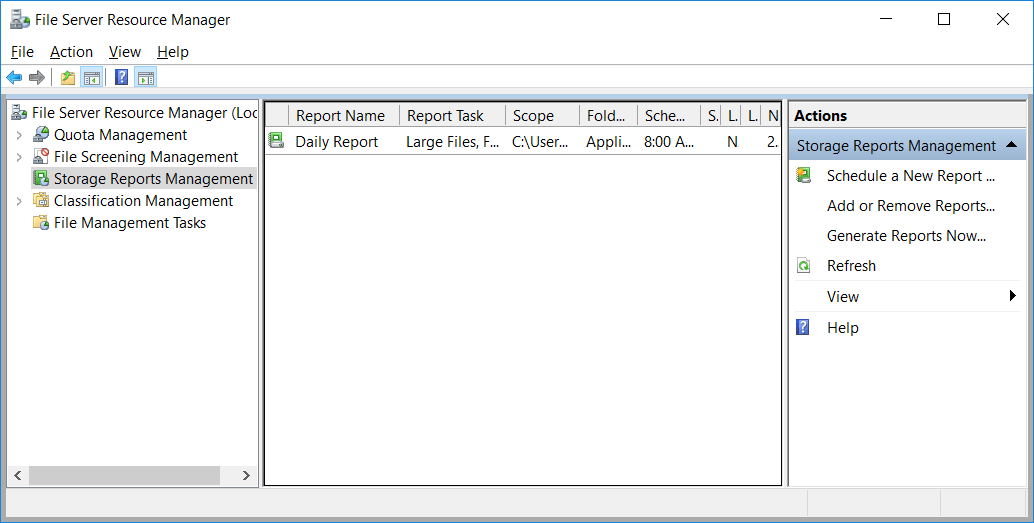Click the Schedule a New Report icon

(x=803, y=175)
